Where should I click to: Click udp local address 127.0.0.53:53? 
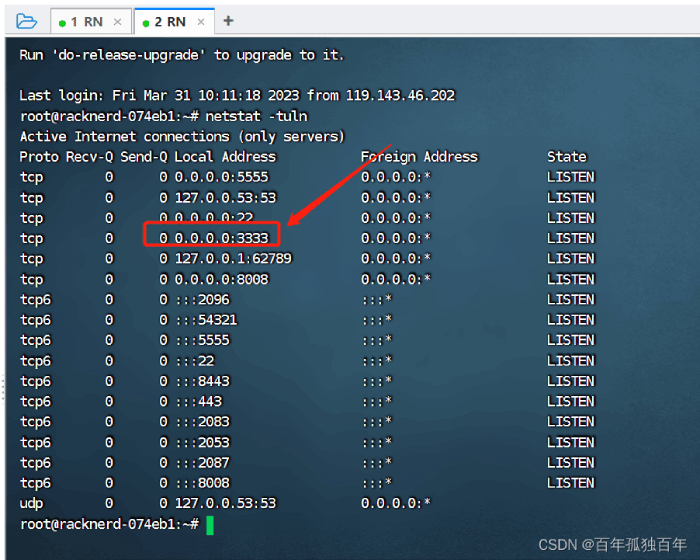[x=225, y=503]
